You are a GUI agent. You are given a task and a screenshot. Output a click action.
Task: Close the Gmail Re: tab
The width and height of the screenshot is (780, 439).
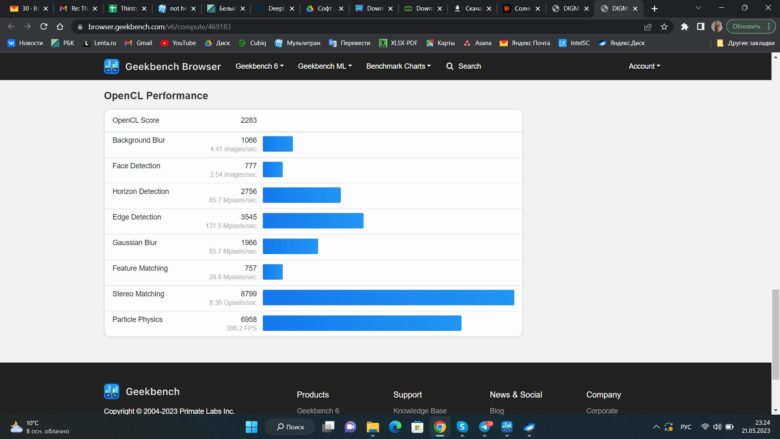click(95, 8)
